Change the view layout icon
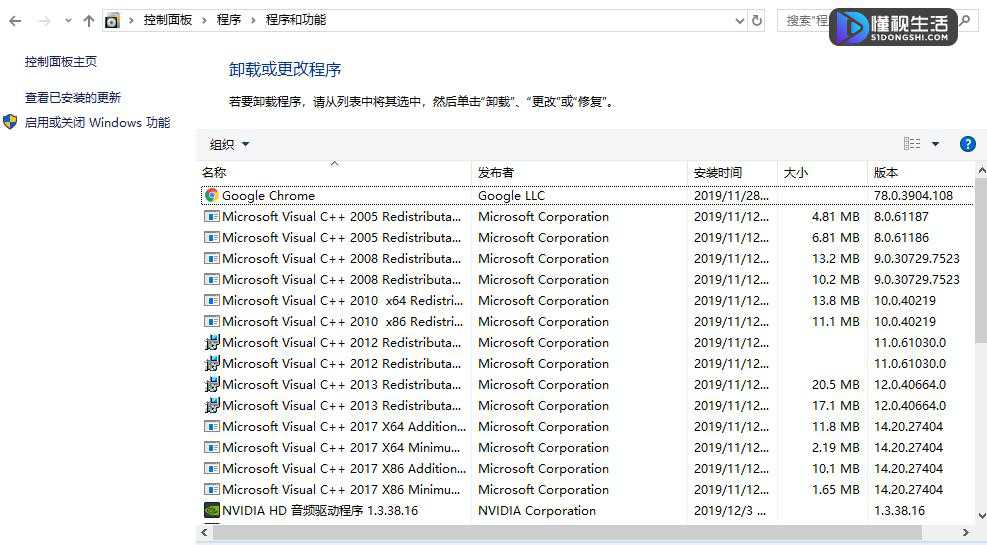This screenshot has width=987, height=545. (x=912, y=144)
